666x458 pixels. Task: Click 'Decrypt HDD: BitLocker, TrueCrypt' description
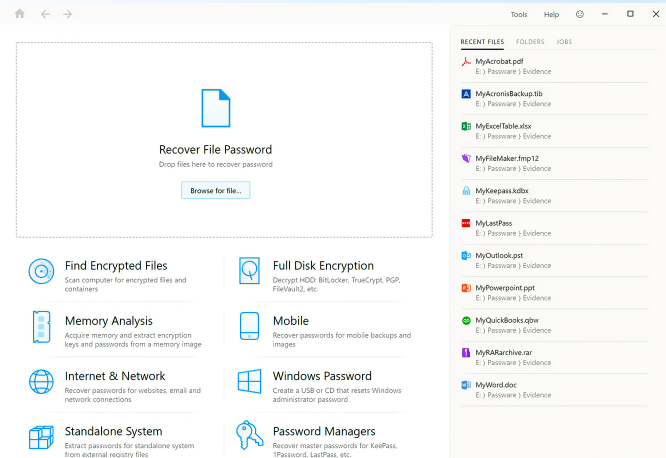(x=336, y=284)
